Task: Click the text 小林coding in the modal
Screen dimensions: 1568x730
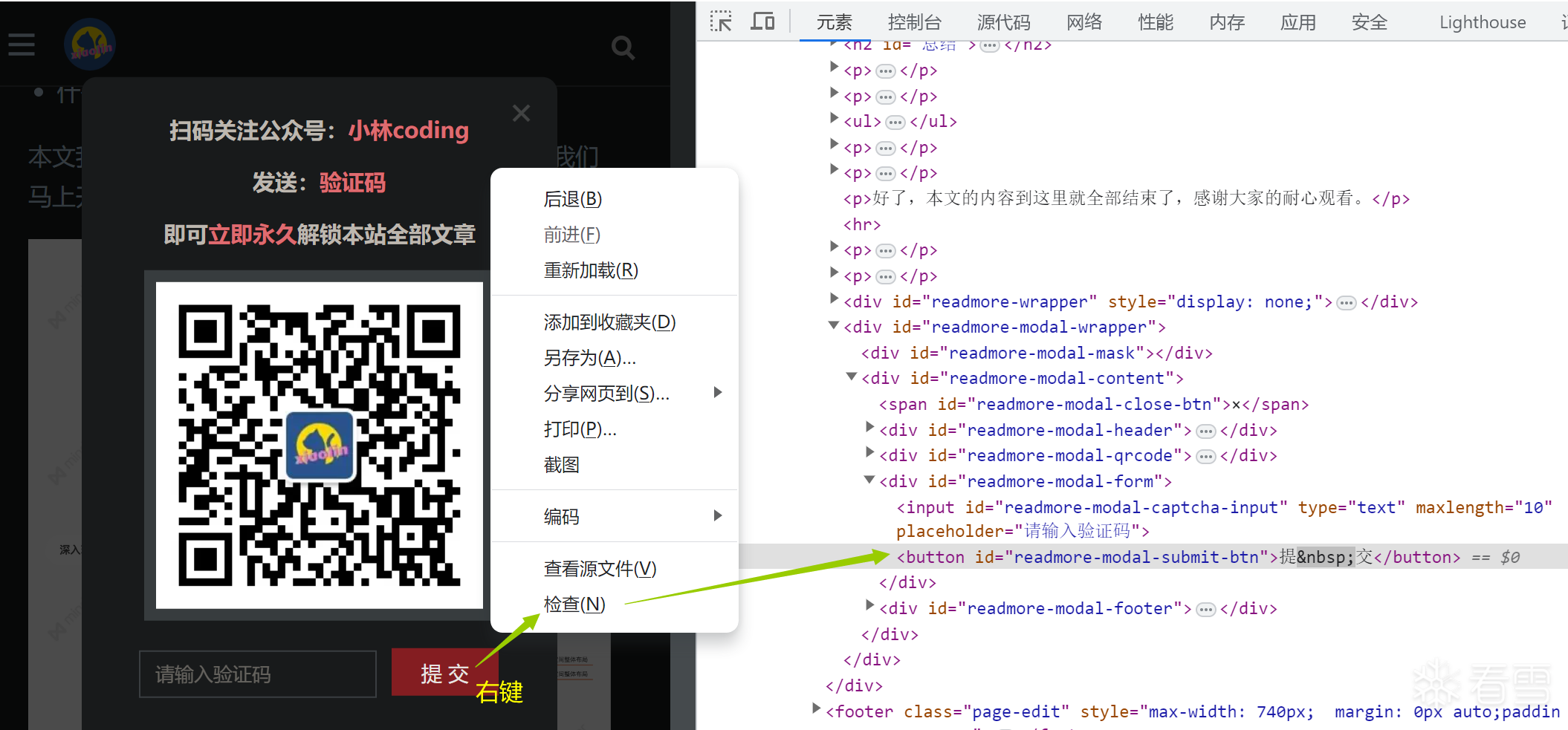Action: 408,130
